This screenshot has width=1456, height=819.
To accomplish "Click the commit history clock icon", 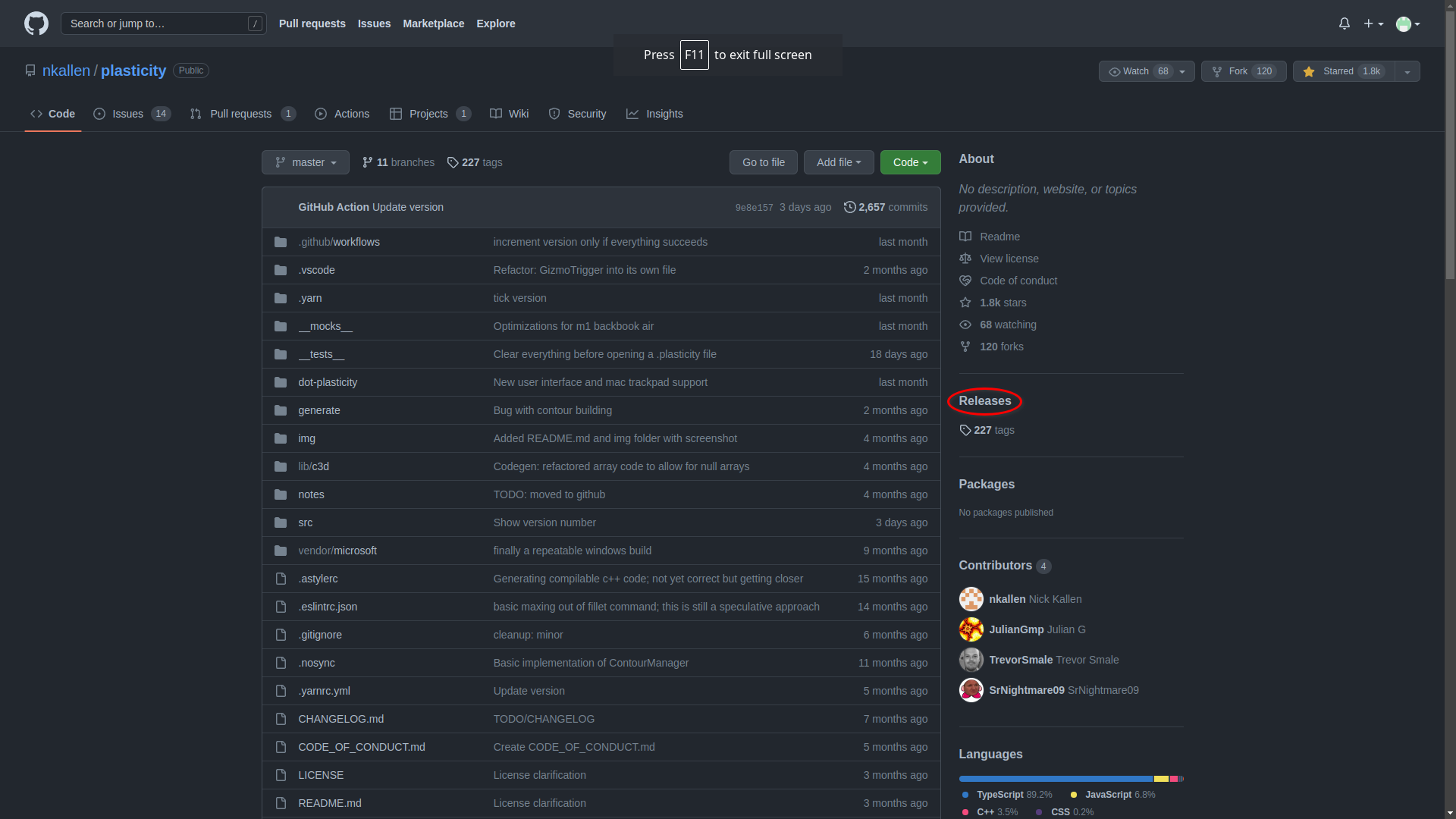I will 849,207.
